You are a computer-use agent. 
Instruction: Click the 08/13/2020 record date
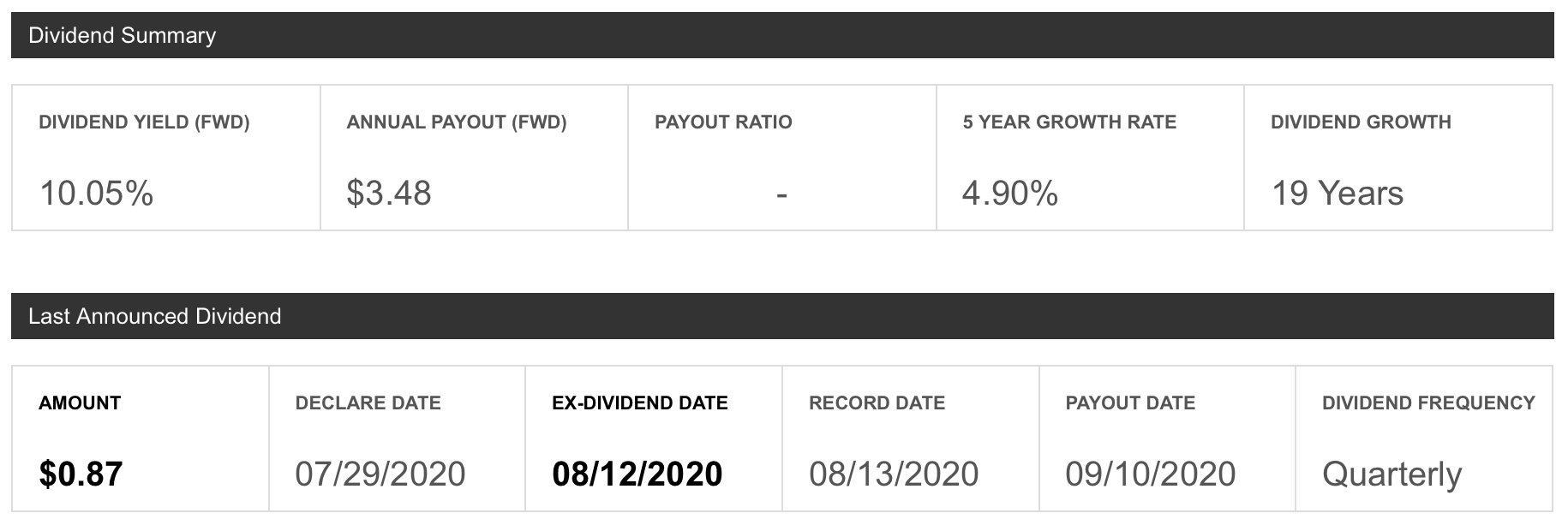coord(894,474)
